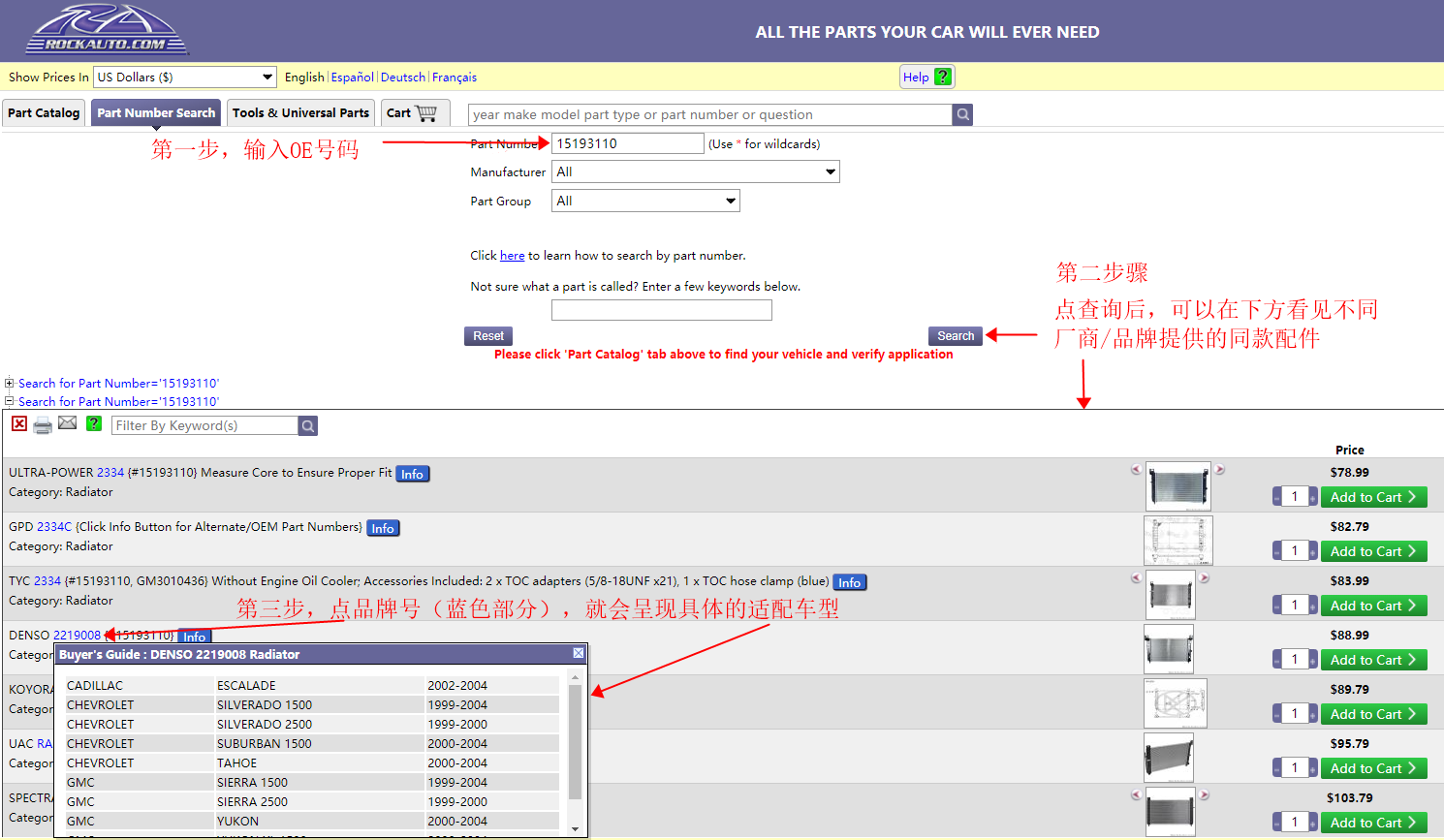This screenshot has height=840, width=1444.
Task: Click the envelope email icon
Action: pyautogui.click(x=67, y=422)
